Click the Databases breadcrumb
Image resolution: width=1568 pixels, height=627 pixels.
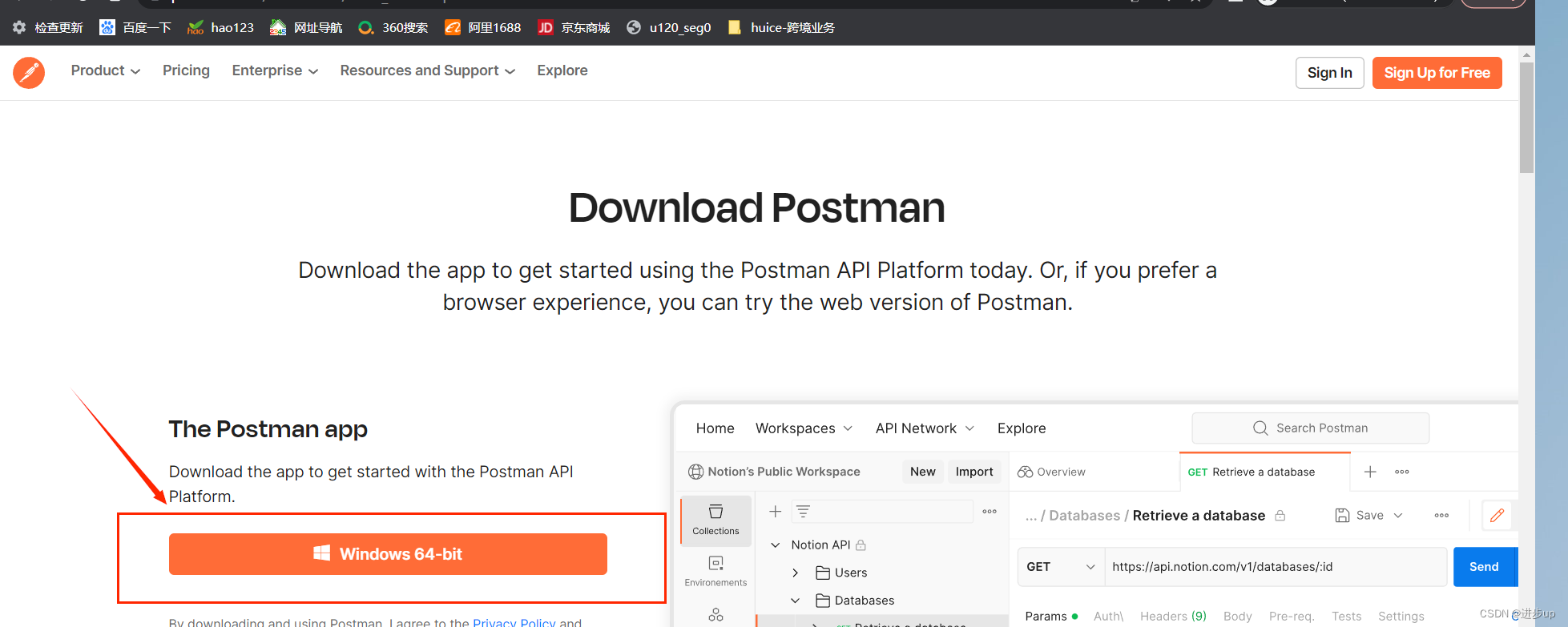coord(1084,516)
